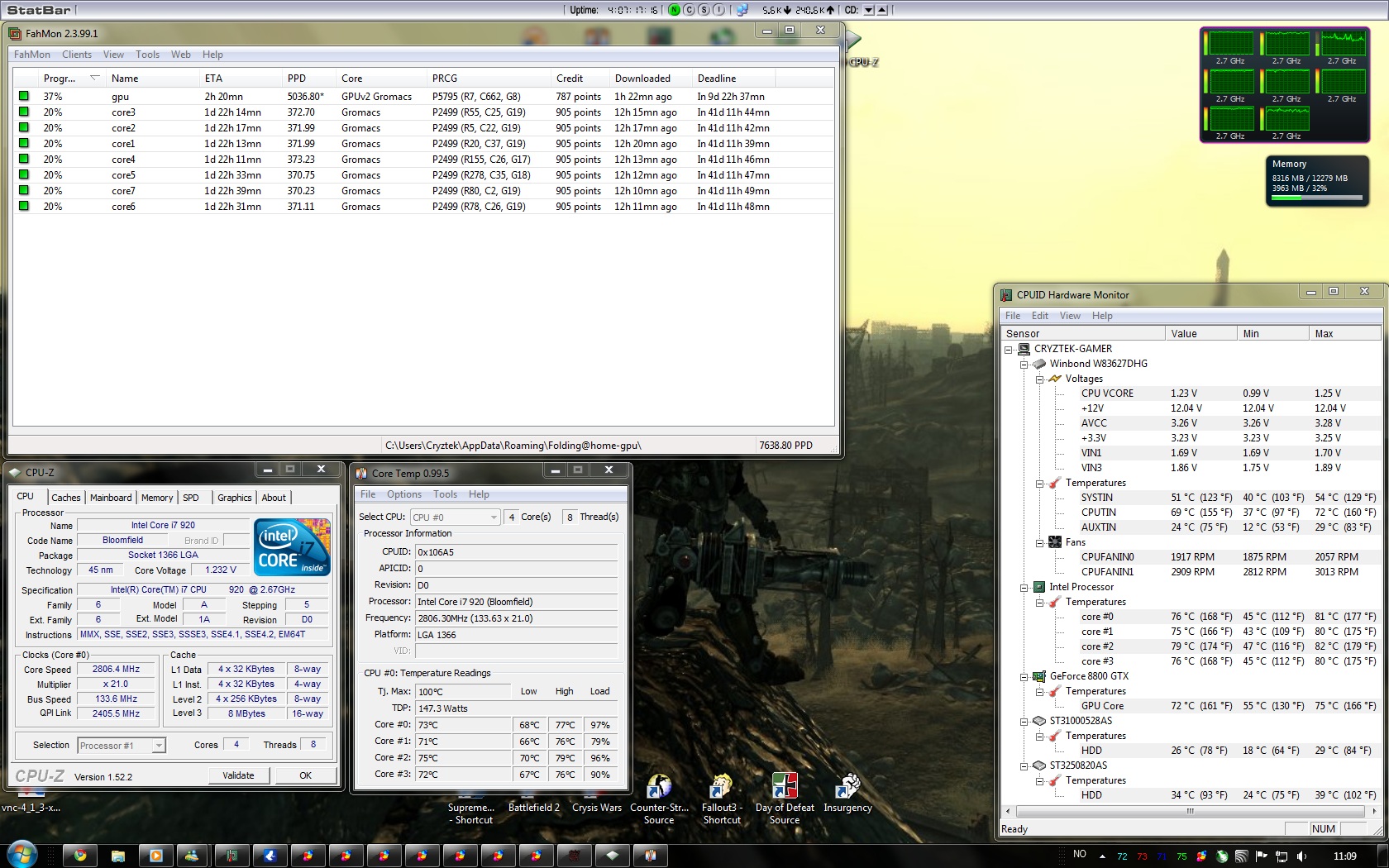The height and width of the screenshot is (868, 1389).
Task: Switch to the Graphics tab in CPU-Z
Action: pyautogui.click(x=234, y=498)
